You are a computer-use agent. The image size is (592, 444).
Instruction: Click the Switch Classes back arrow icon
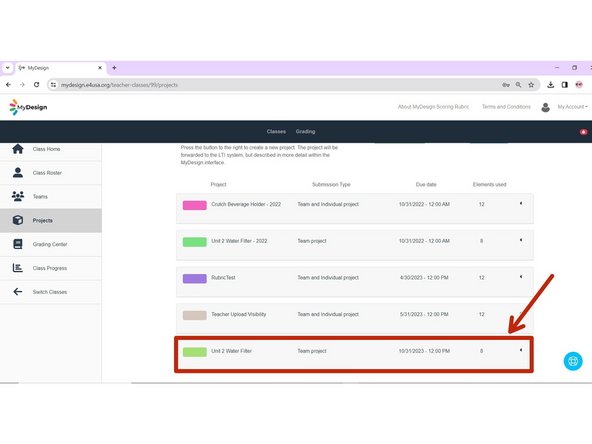click(17, 291)
